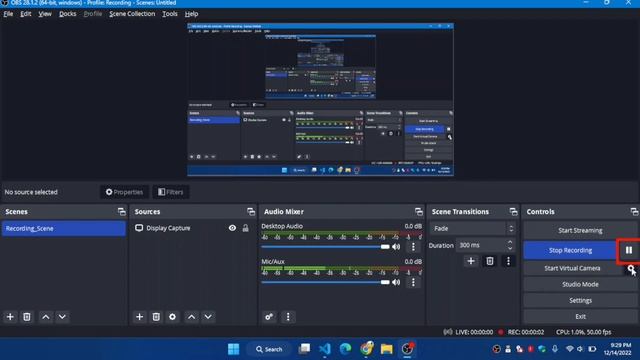640x360 pixels.
Task: Increase transition duration with up stepper
Action: pos(510,242)
